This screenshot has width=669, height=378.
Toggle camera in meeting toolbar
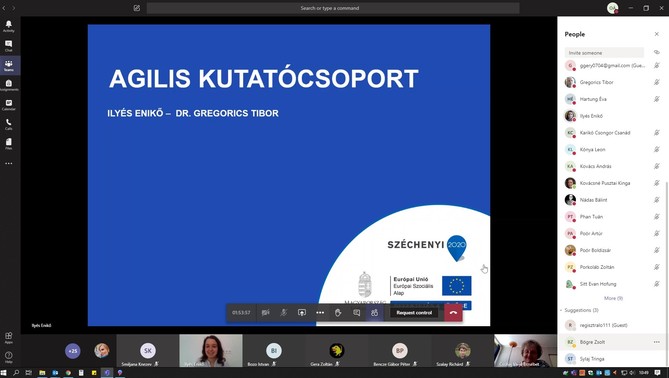point(265,313)
